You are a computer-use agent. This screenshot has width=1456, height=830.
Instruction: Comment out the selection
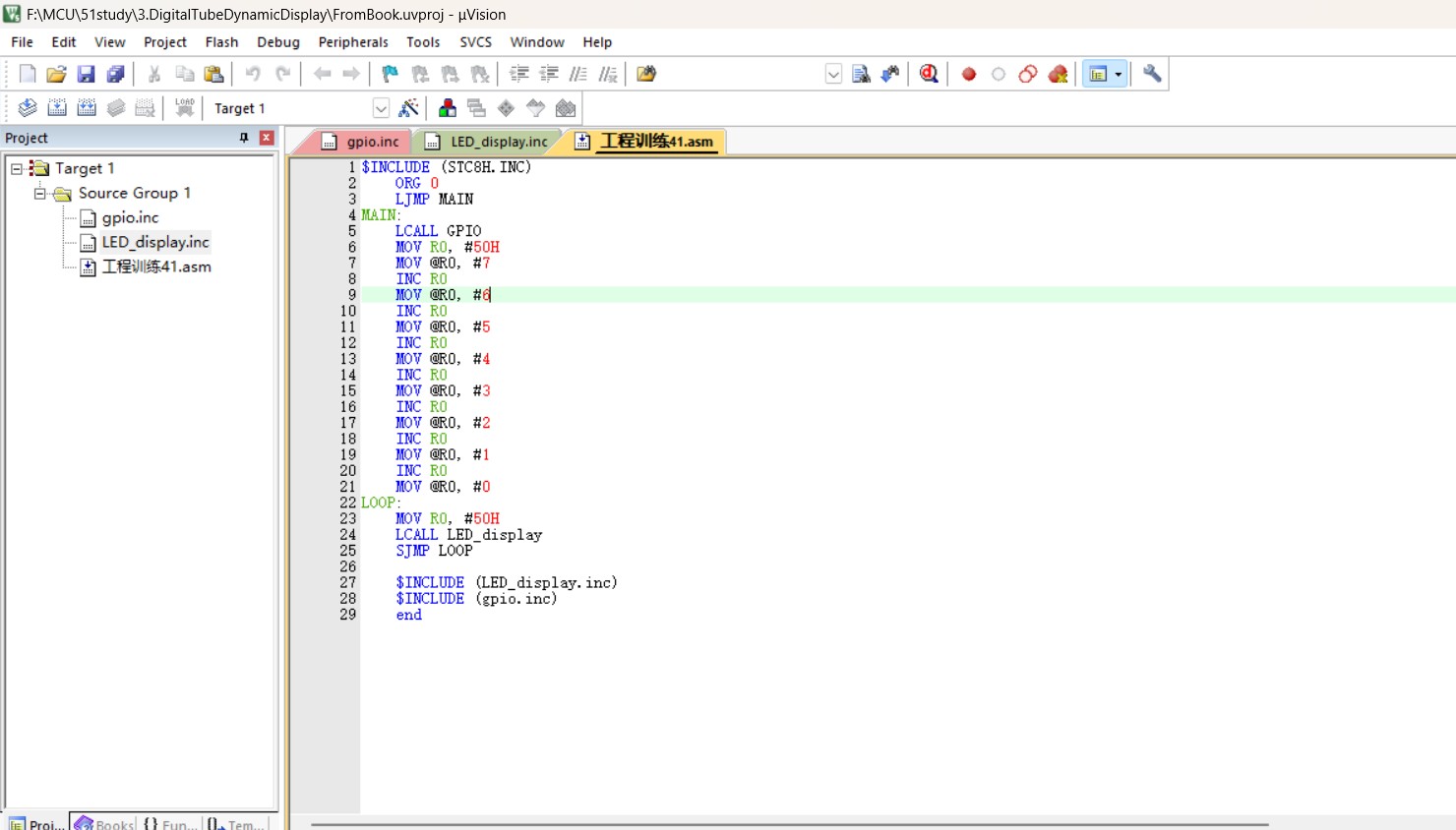click(x=578, y=74)
